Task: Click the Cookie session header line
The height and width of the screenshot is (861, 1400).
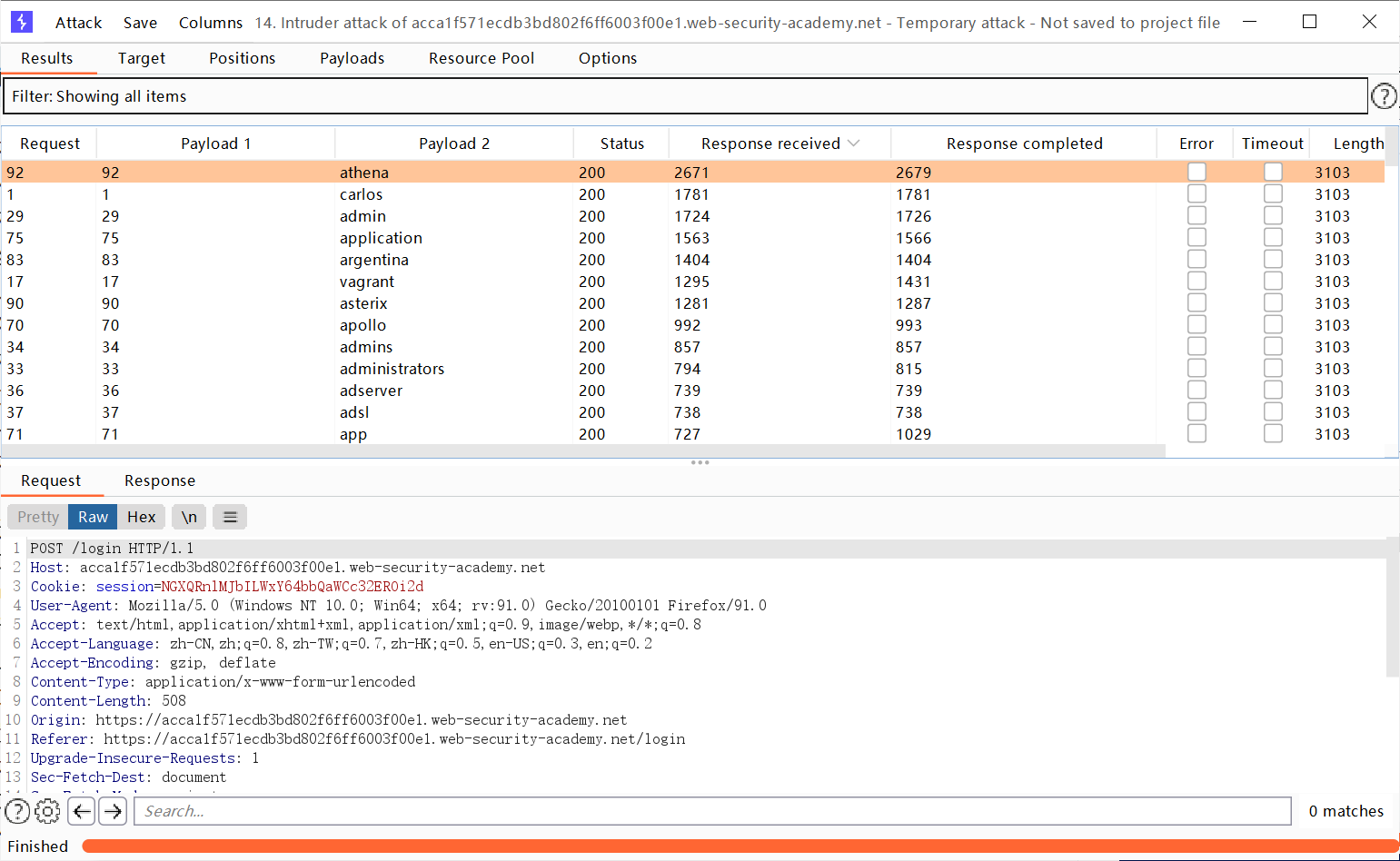Action: point(227,587)
